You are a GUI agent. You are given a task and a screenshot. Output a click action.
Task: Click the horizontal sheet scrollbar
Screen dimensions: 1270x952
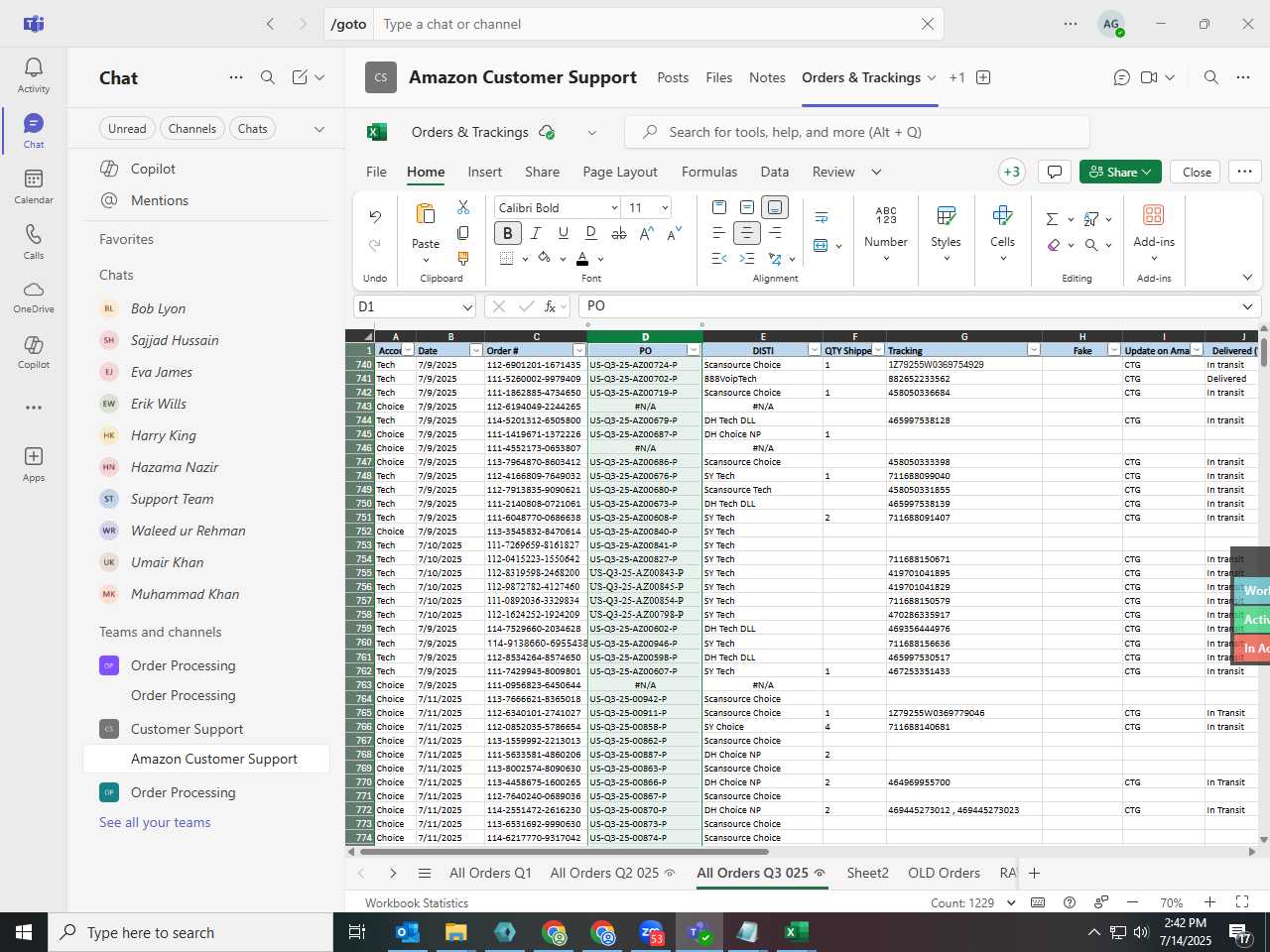coord(564,851)
